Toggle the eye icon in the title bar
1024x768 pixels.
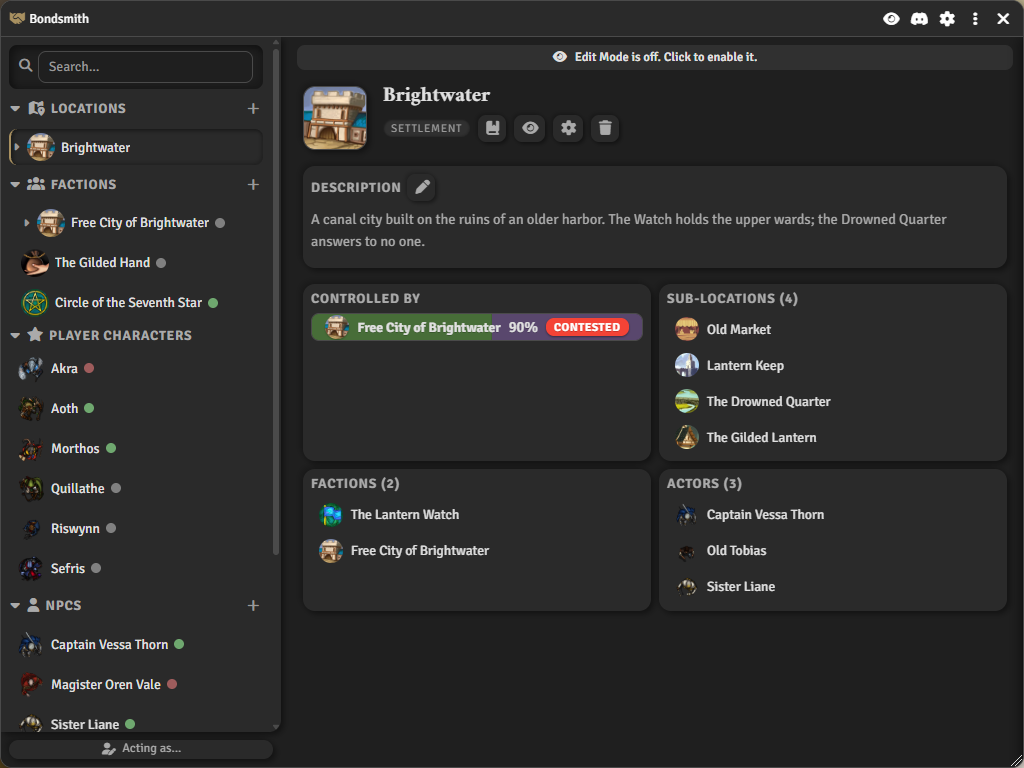click(891, 19)
